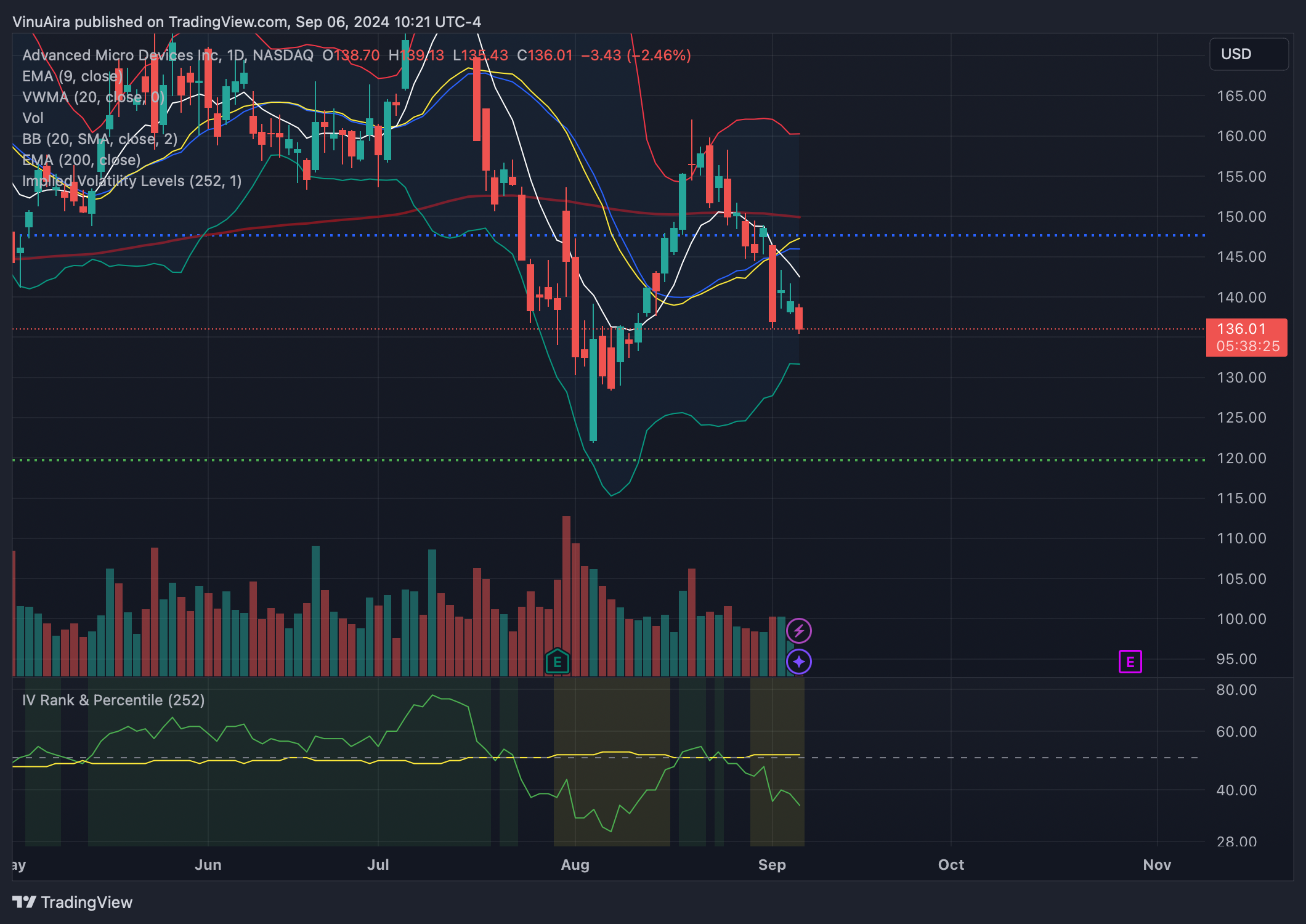Click the 95.00 price axis label
The width and height of the screenshot is (1306, 924).
click(1236, 659)
